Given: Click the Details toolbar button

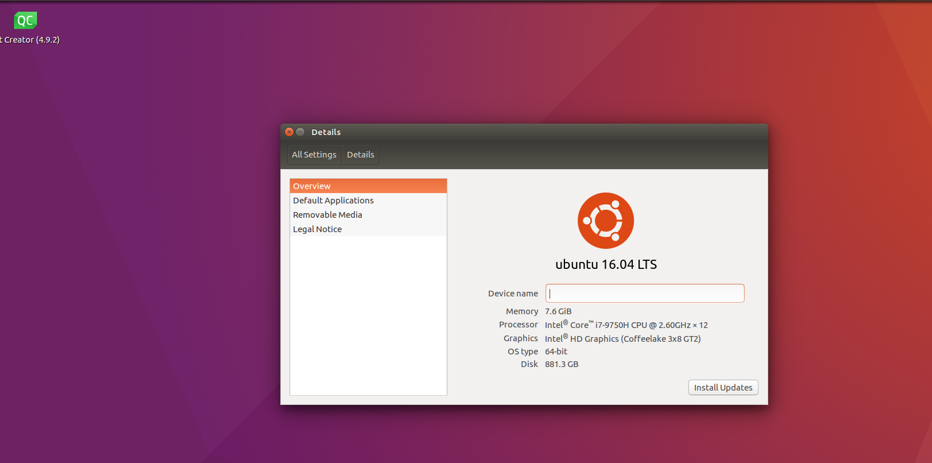Looking at the screenshot, I should (361, 155).
